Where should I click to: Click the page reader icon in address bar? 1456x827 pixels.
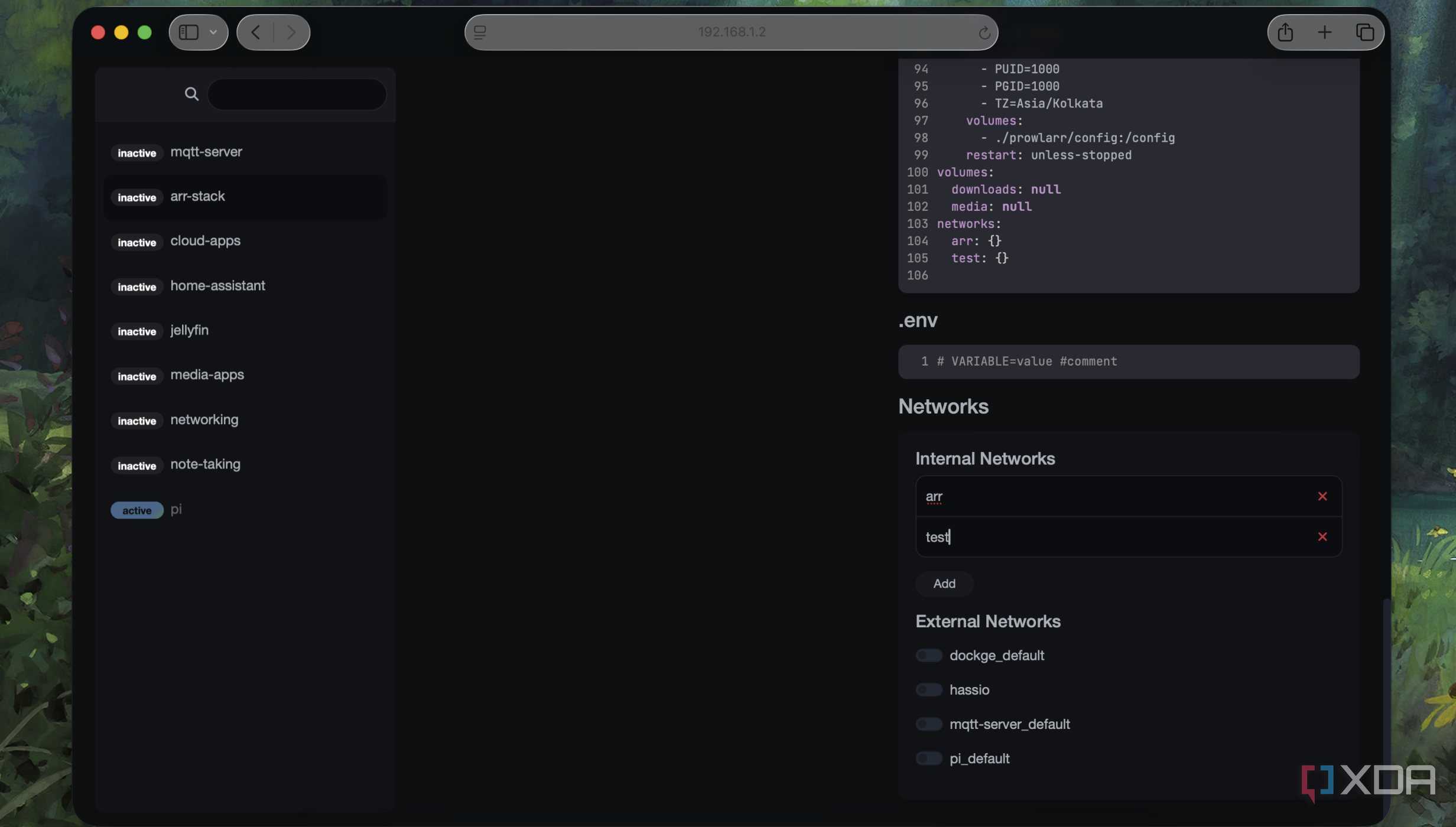pyautogui.click(x=480, y=32)
